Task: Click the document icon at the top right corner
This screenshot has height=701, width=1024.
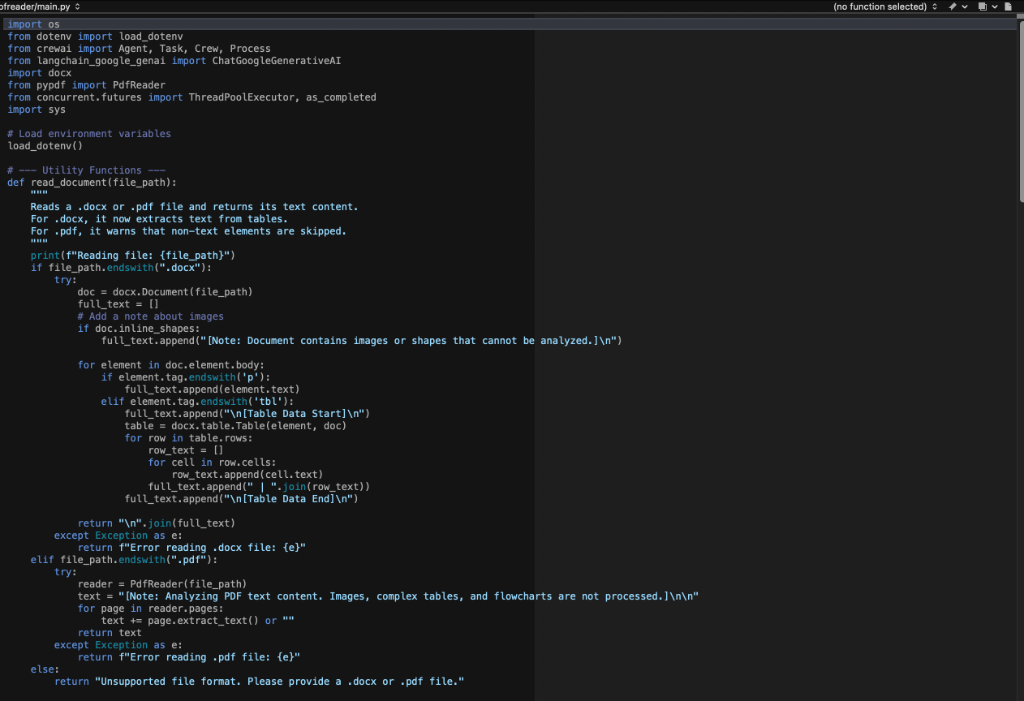Action: coord(1008,6)
